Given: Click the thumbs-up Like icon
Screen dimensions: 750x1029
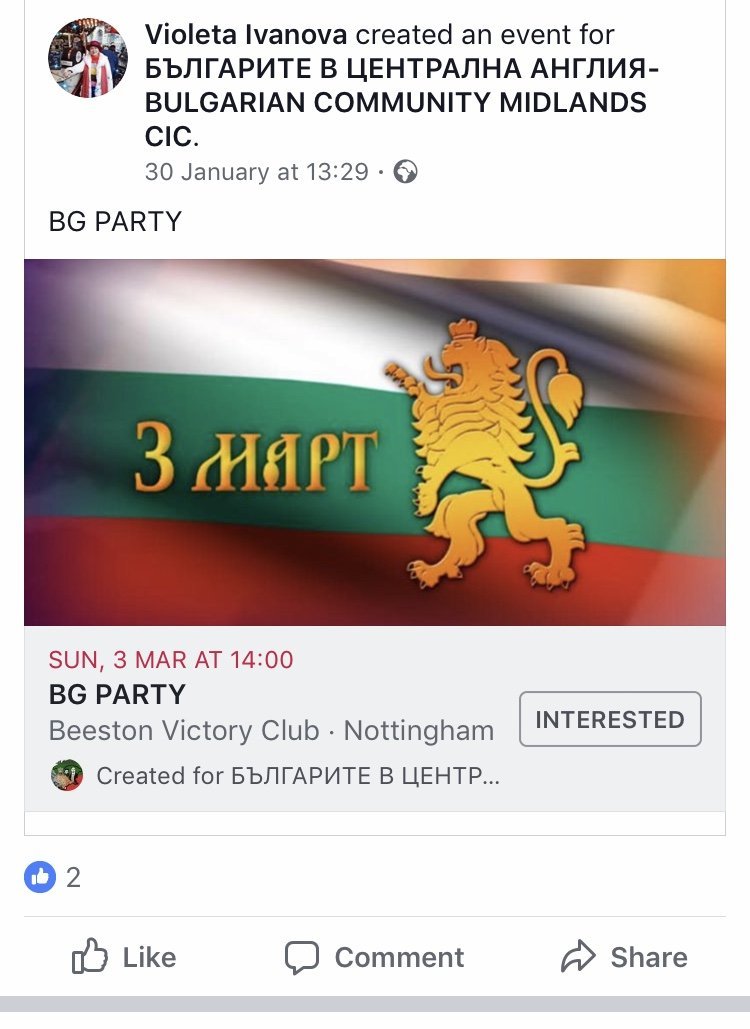Looking at the screenshot, I should tap(90, 957).
